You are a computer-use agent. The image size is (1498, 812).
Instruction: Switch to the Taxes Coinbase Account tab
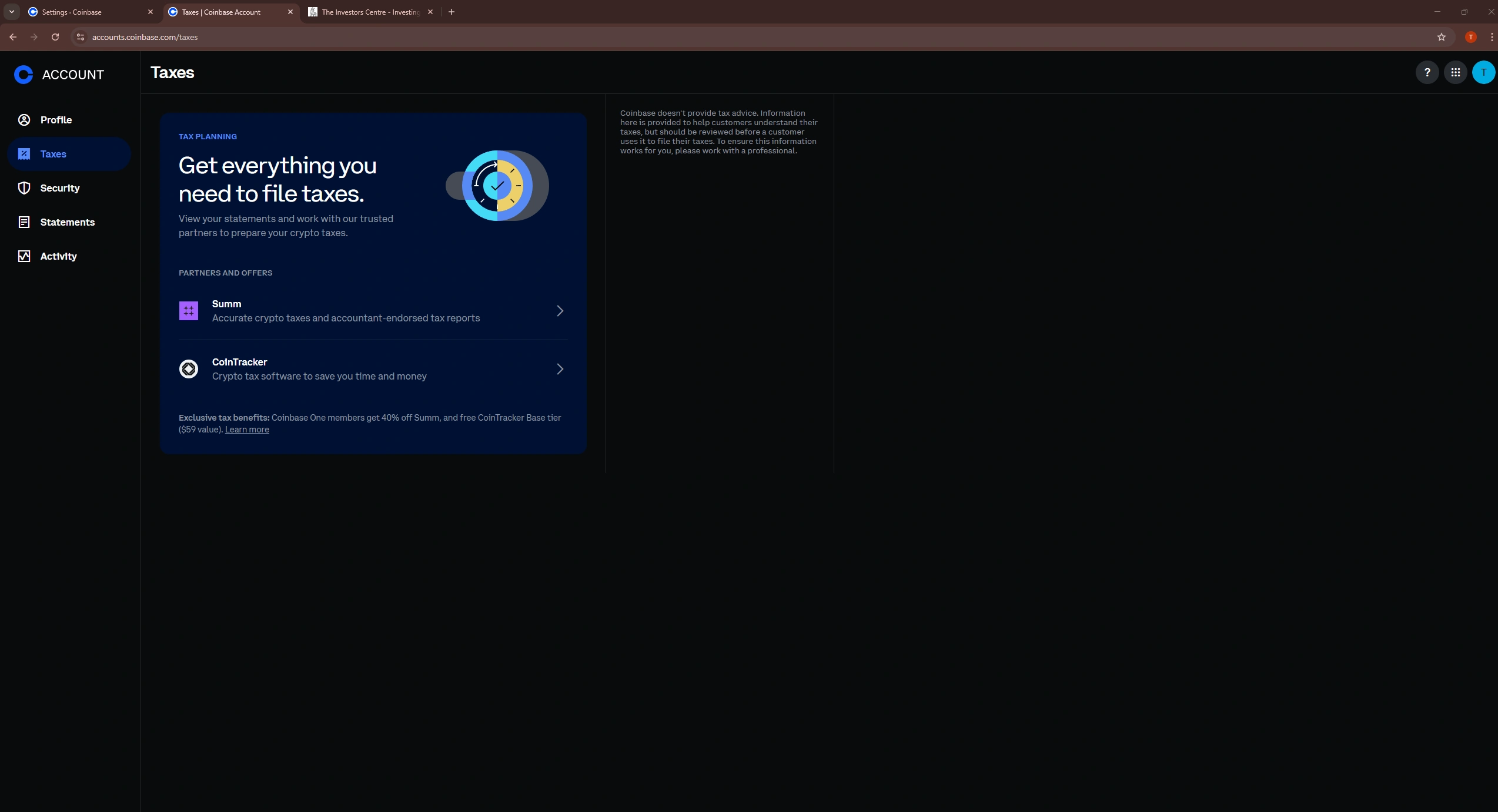(230, 12)
